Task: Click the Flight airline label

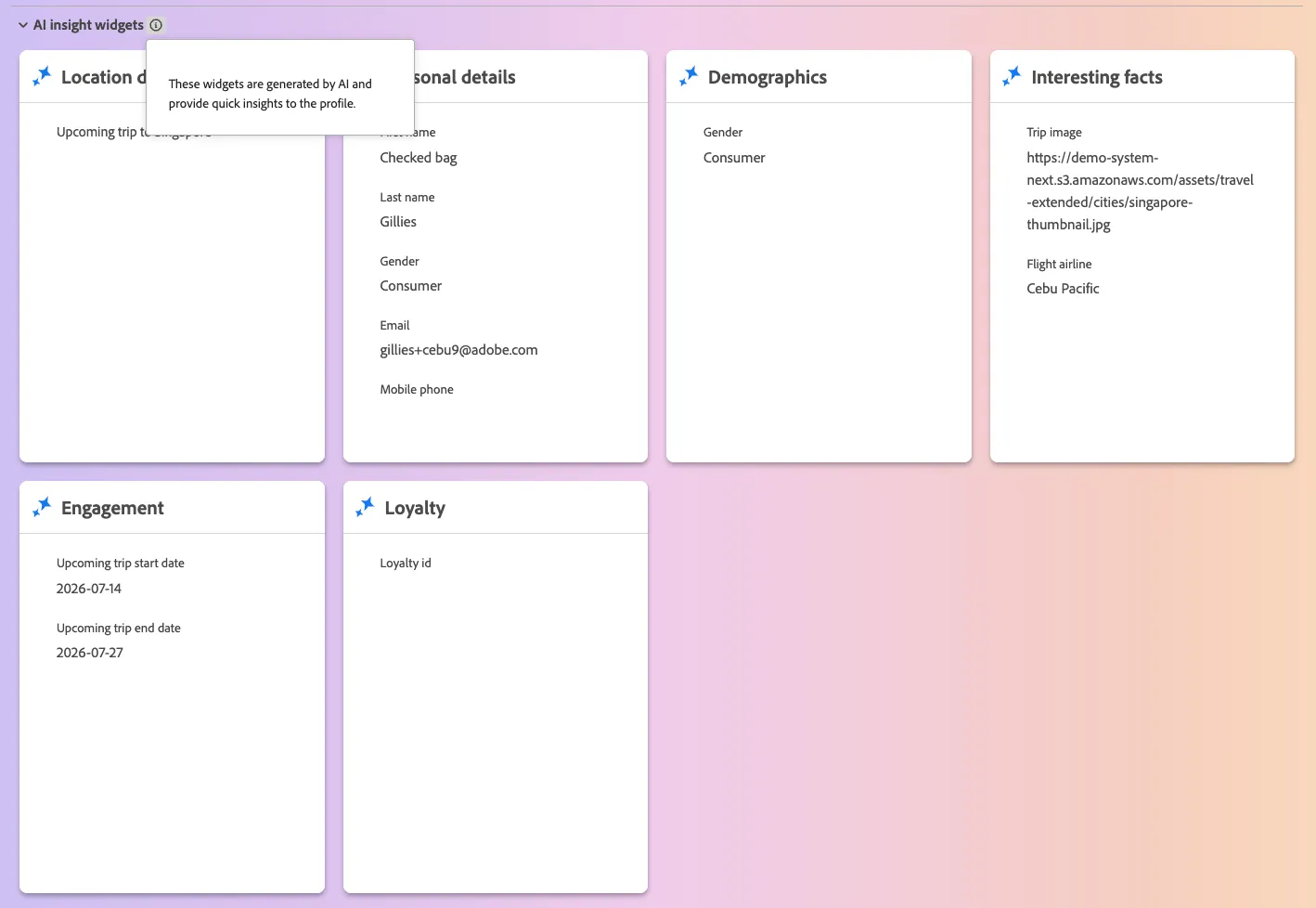Action: [x=1059, y=264]
